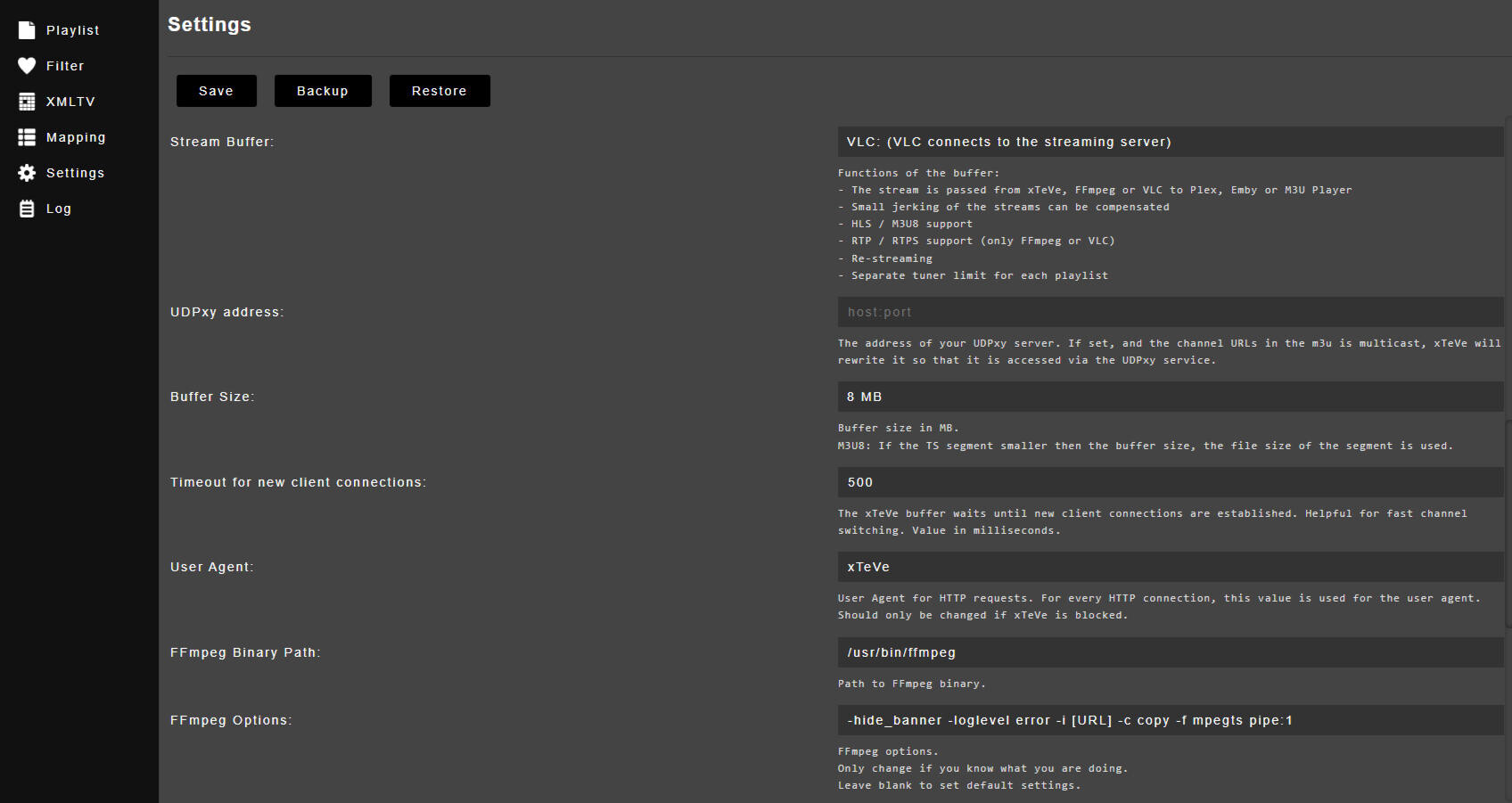Click the timeout field containing 500
This screenshot has width=1512, height=803.
point(1170,482)
